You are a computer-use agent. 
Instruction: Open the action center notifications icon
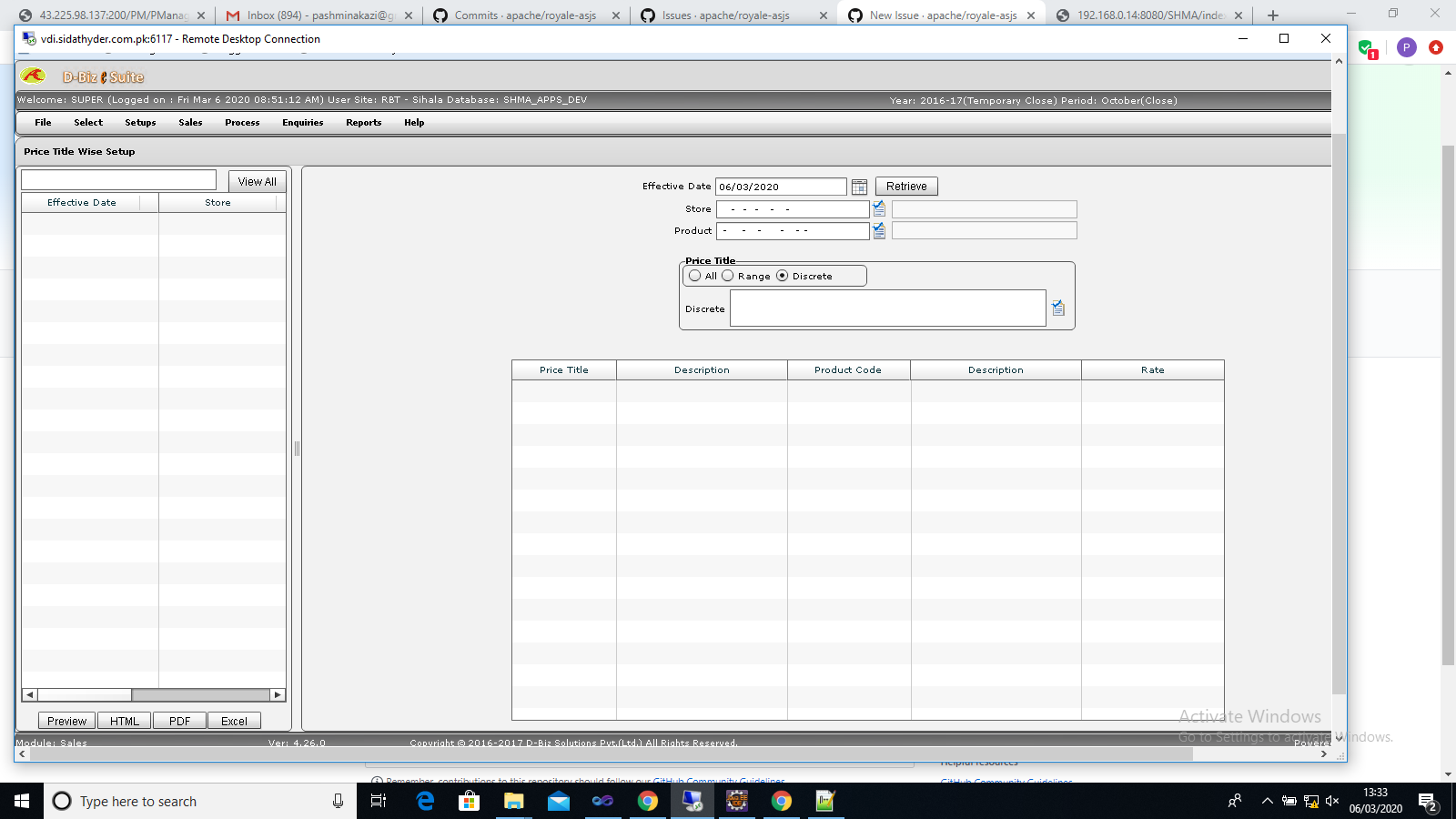pyautogui.click(x=1428, y=801)
